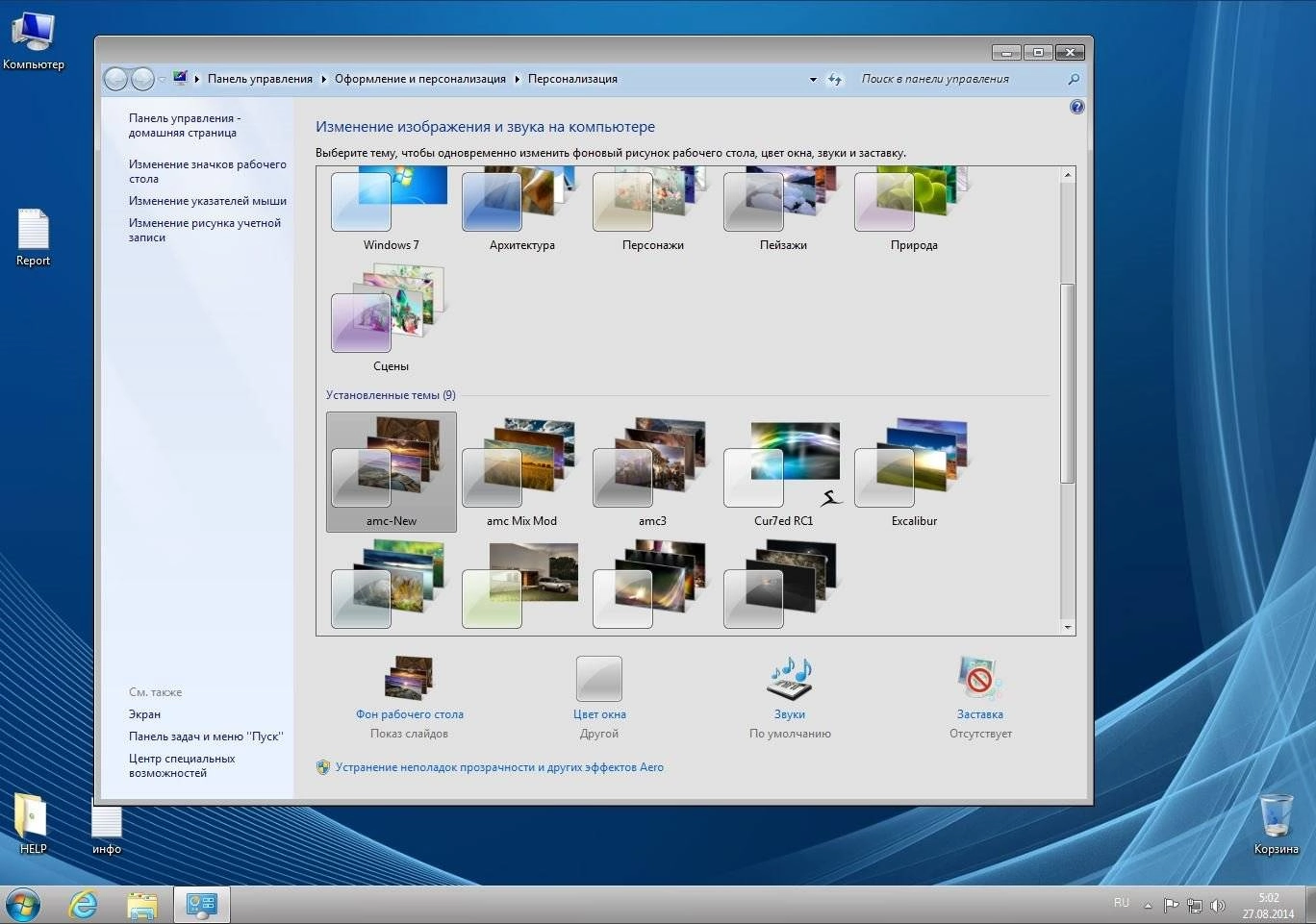Select Оформление и персонализация breadcrumb

point(419,79)
